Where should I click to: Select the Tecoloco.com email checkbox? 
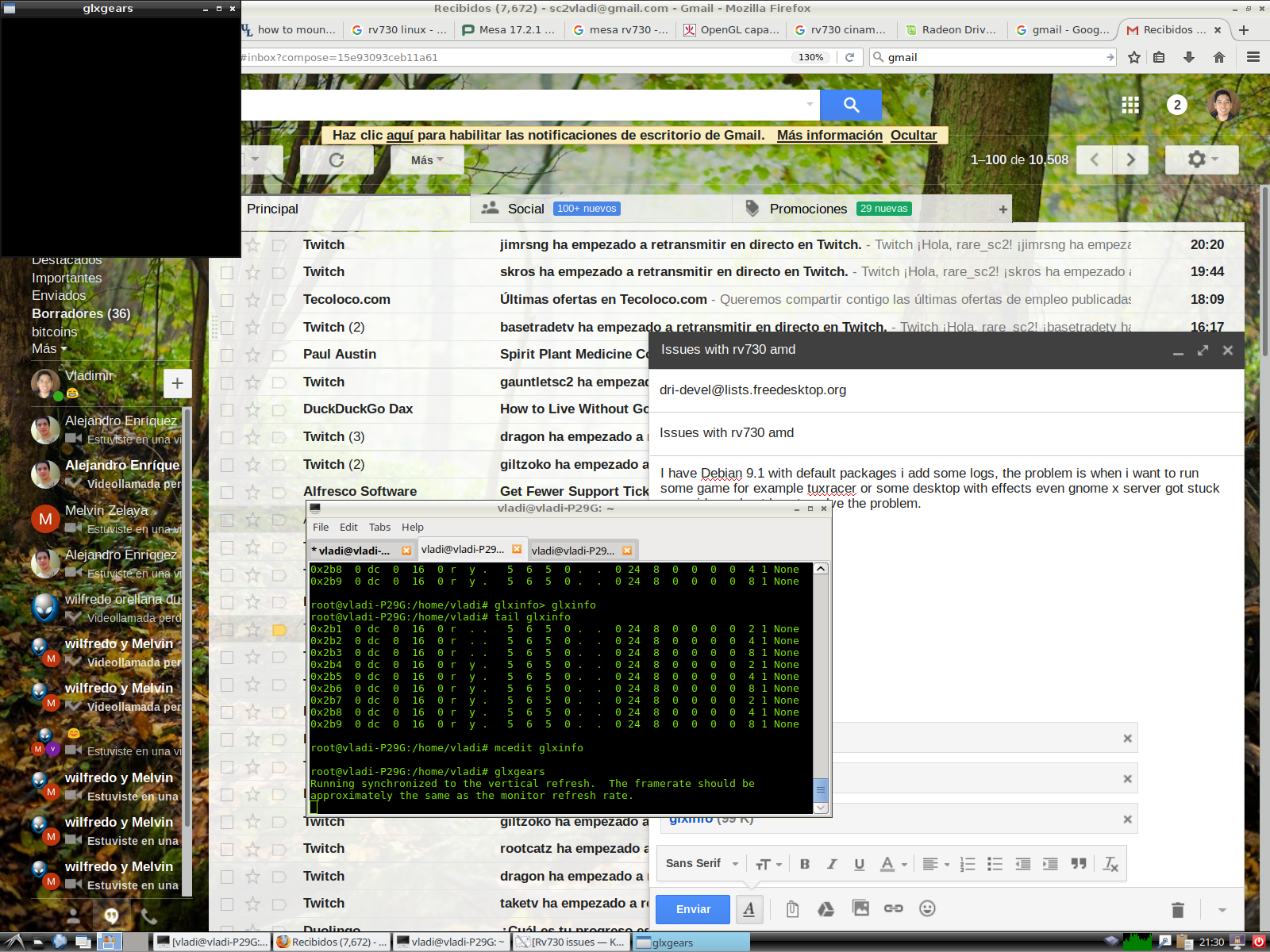click(x=227, y=300)
